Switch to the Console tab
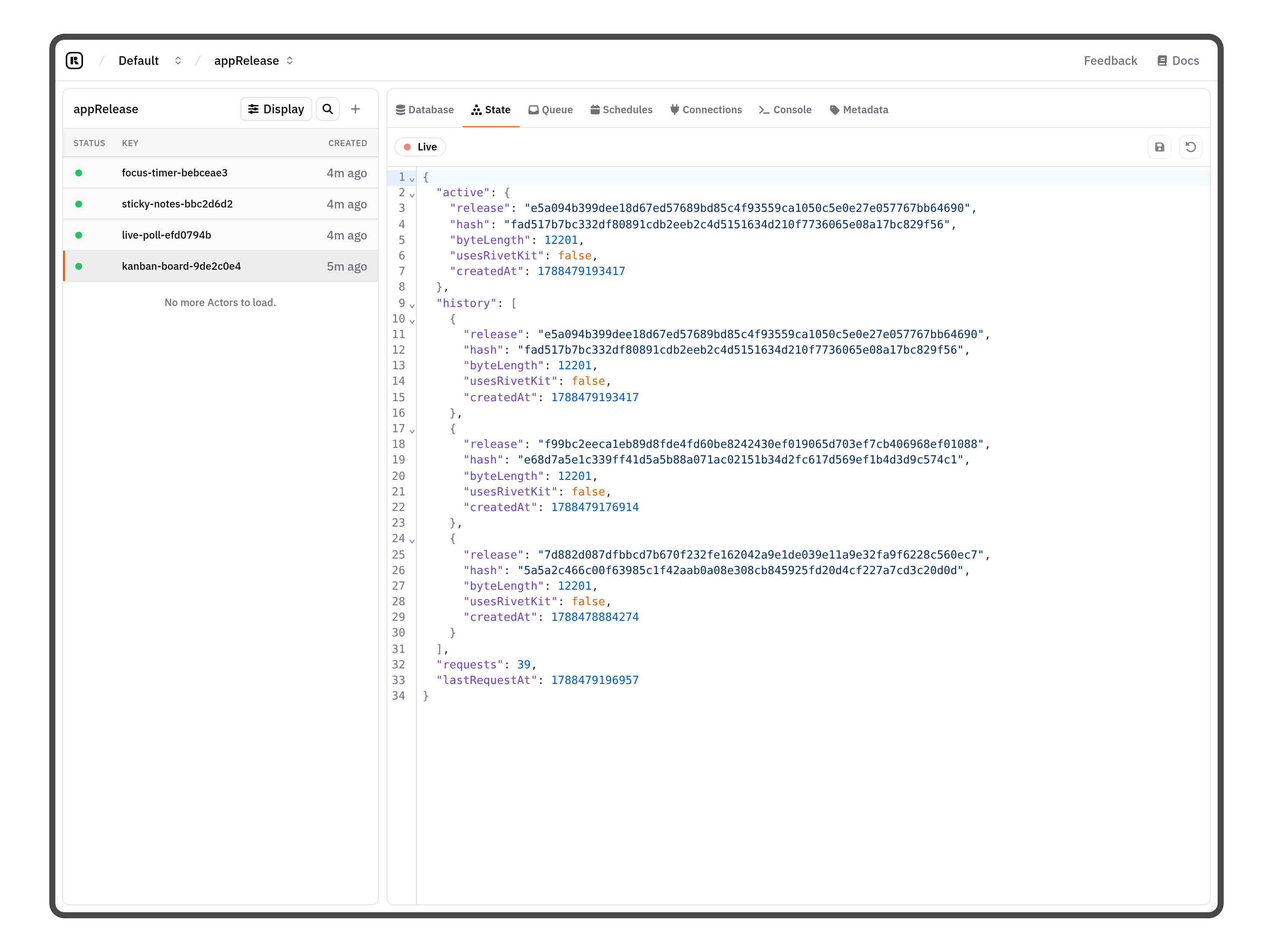 pos(785,109)
